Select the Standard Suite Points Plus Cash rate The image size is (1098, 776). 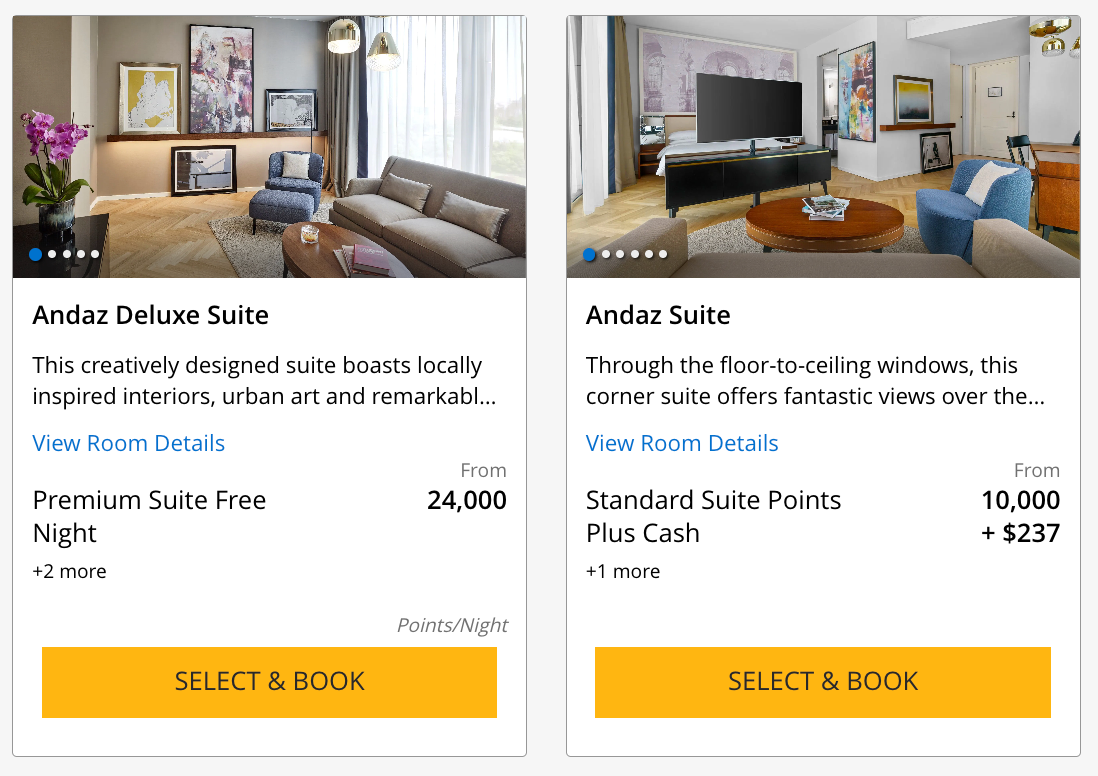point(713,516)
